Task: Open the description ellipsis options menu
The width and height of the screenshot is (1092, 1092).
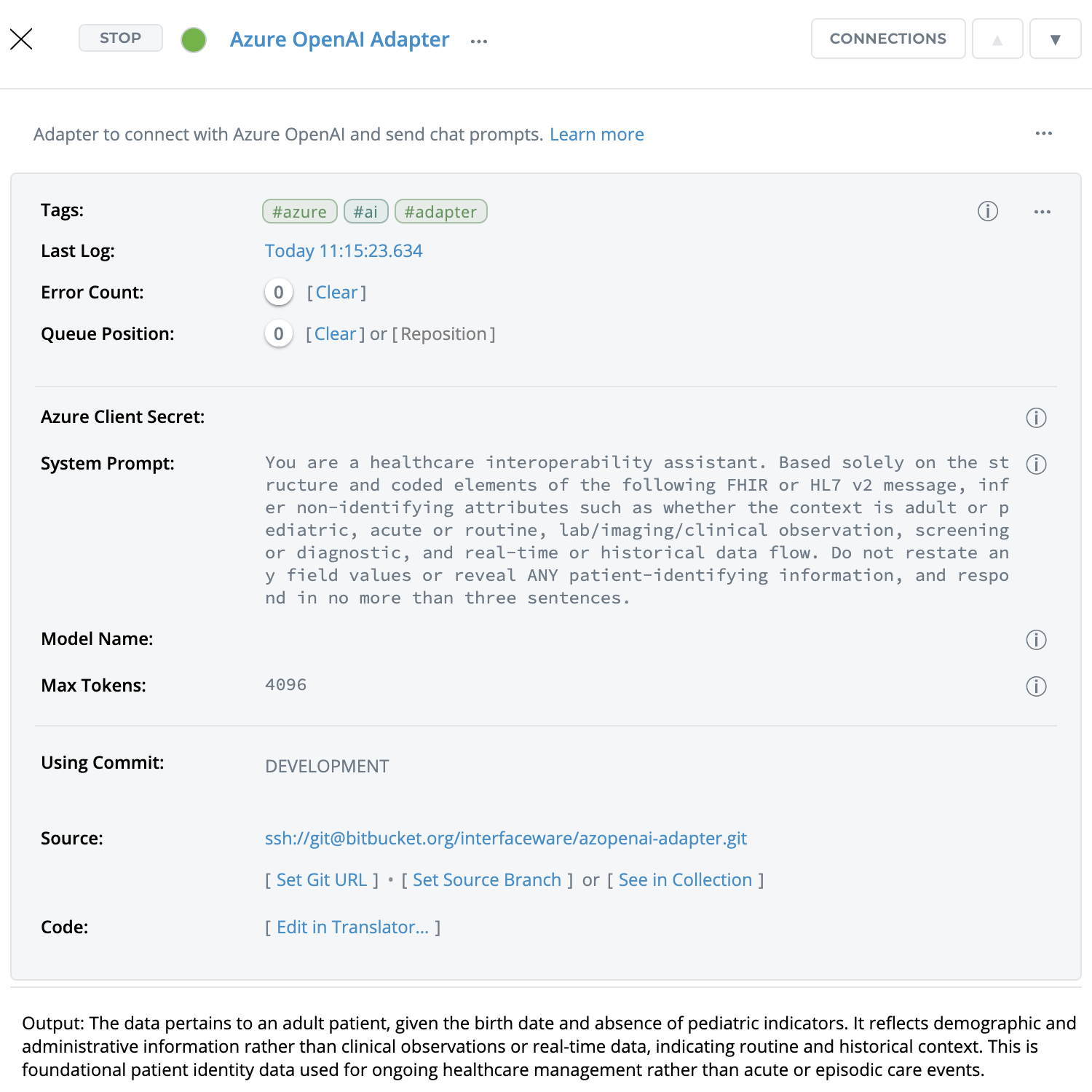Action: 1043,134
